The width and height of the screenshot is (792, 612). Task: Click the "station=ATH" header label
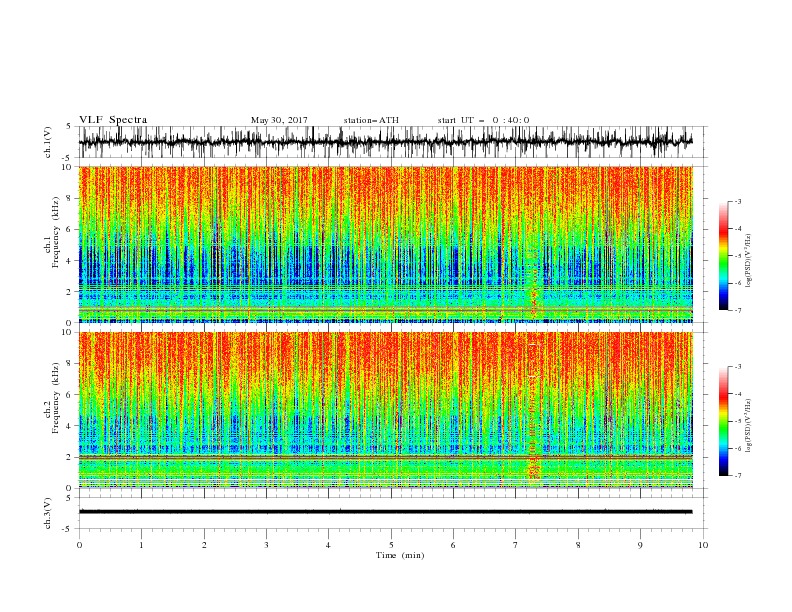[x=371, y=120]
